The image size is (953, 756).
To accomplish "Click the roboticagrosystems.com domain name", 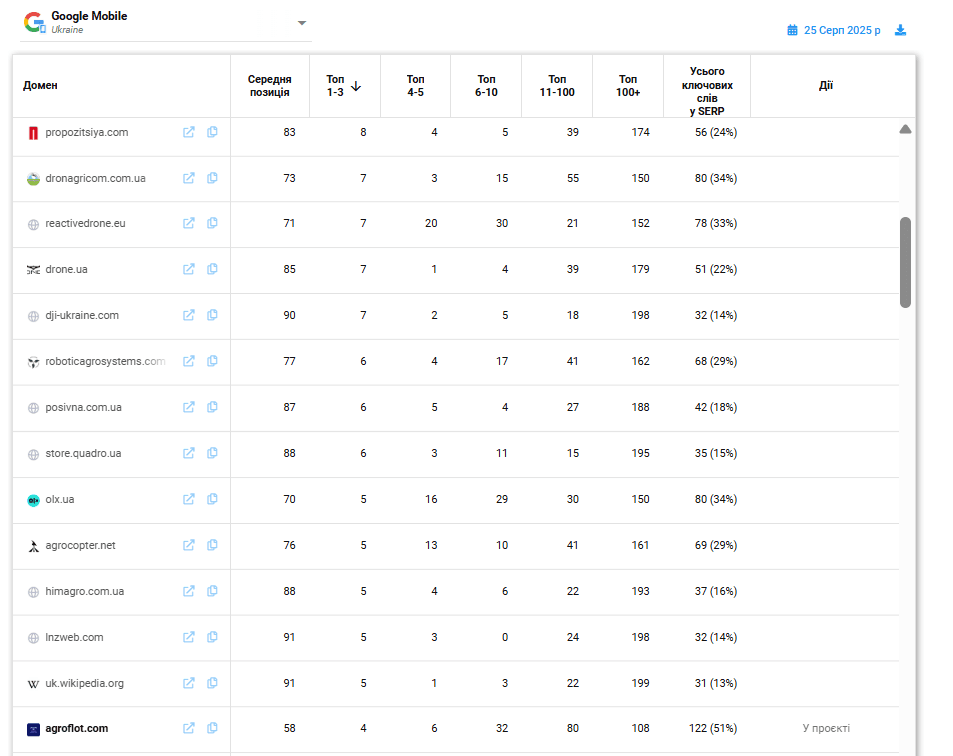I will pos(105,361).
